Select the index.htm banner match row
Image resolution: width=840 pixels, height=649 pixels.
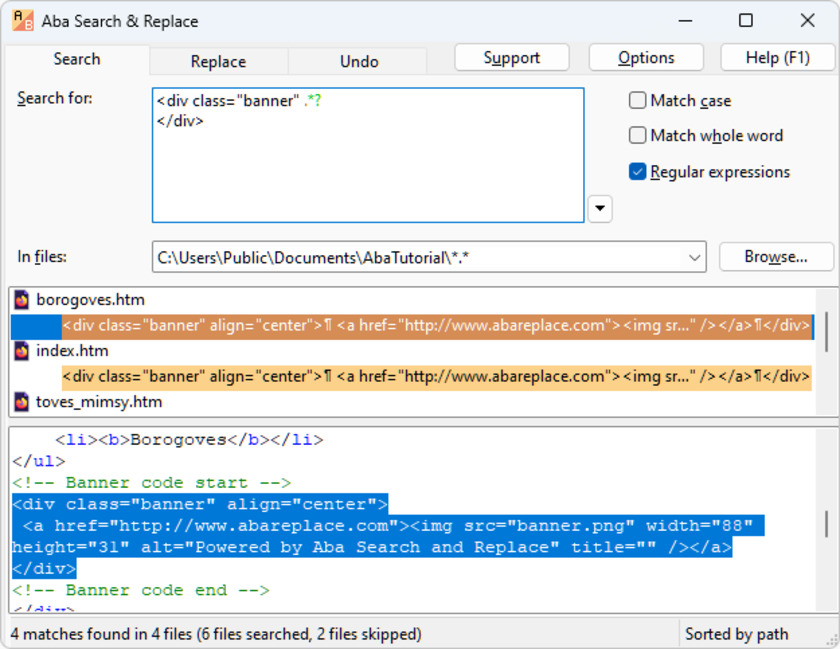tap(436, 377)
